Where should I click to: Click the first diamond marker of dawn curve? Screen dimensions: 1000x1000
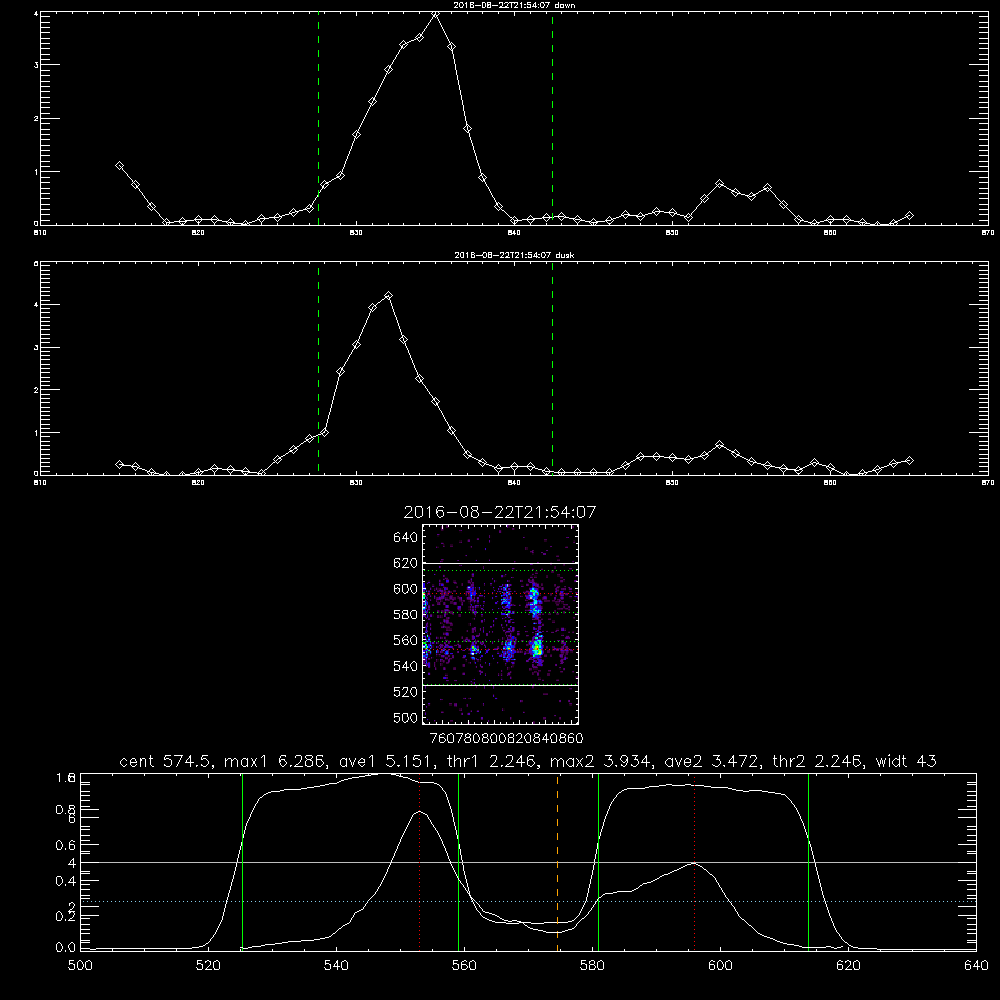pyautogui.click(x=119, y=166)
